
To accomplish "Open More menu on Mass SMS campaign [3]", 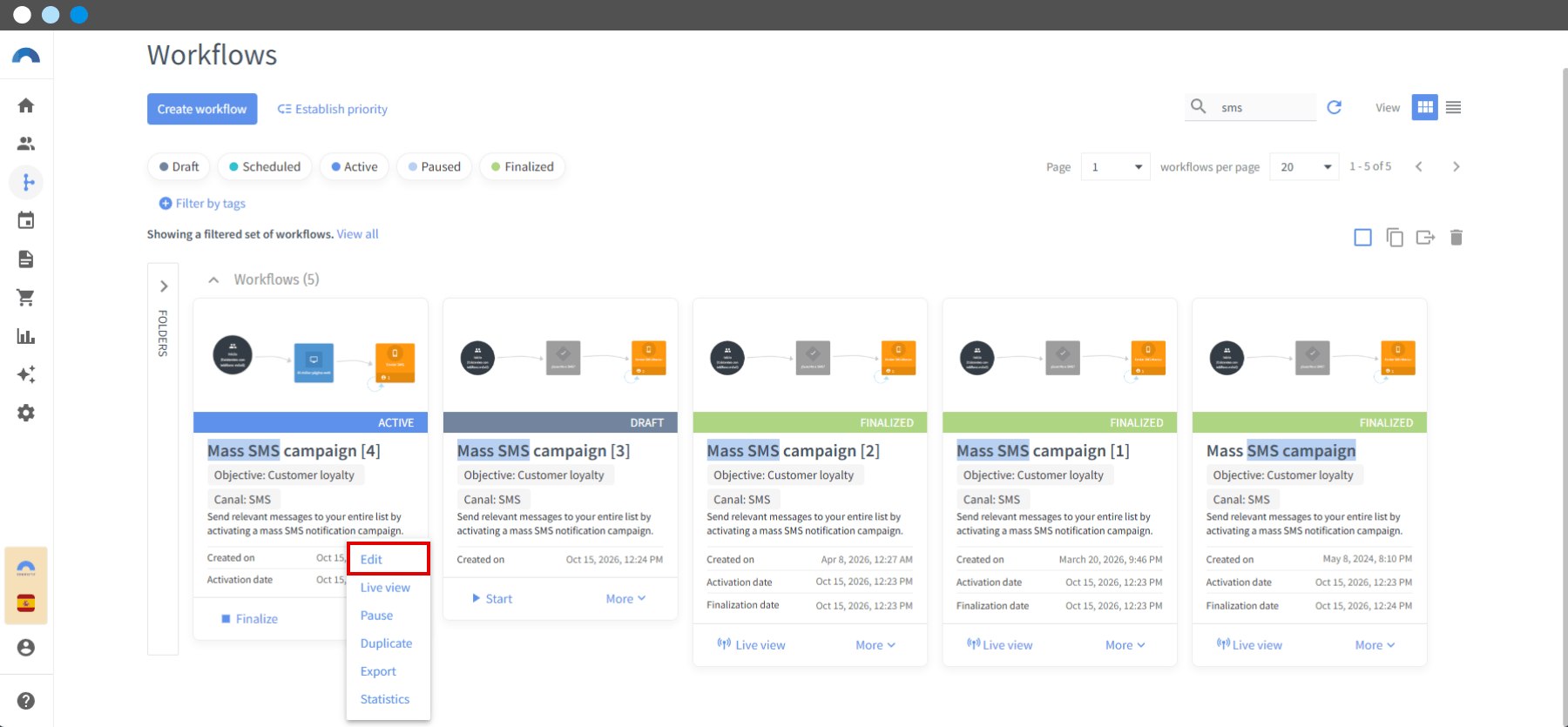I will (625, 598).
